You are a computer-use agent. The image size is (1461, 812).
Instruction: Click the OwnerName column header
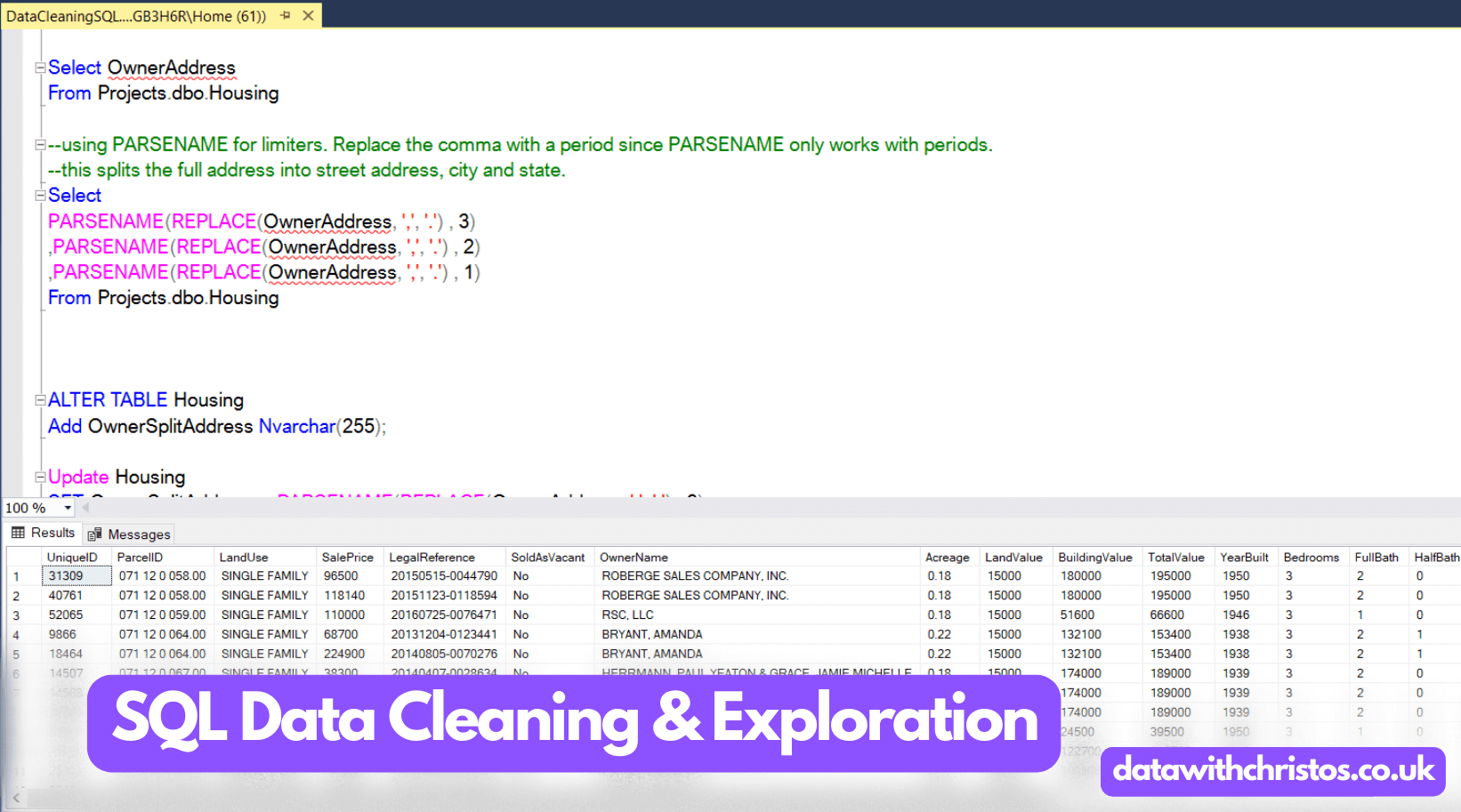tap(634, 557)
